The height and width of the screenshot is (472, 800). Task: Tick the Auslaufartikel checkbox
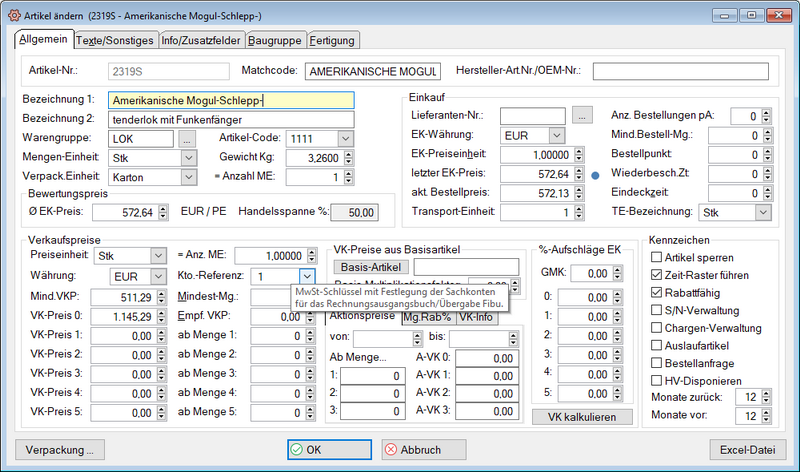[x=657, y=345]
